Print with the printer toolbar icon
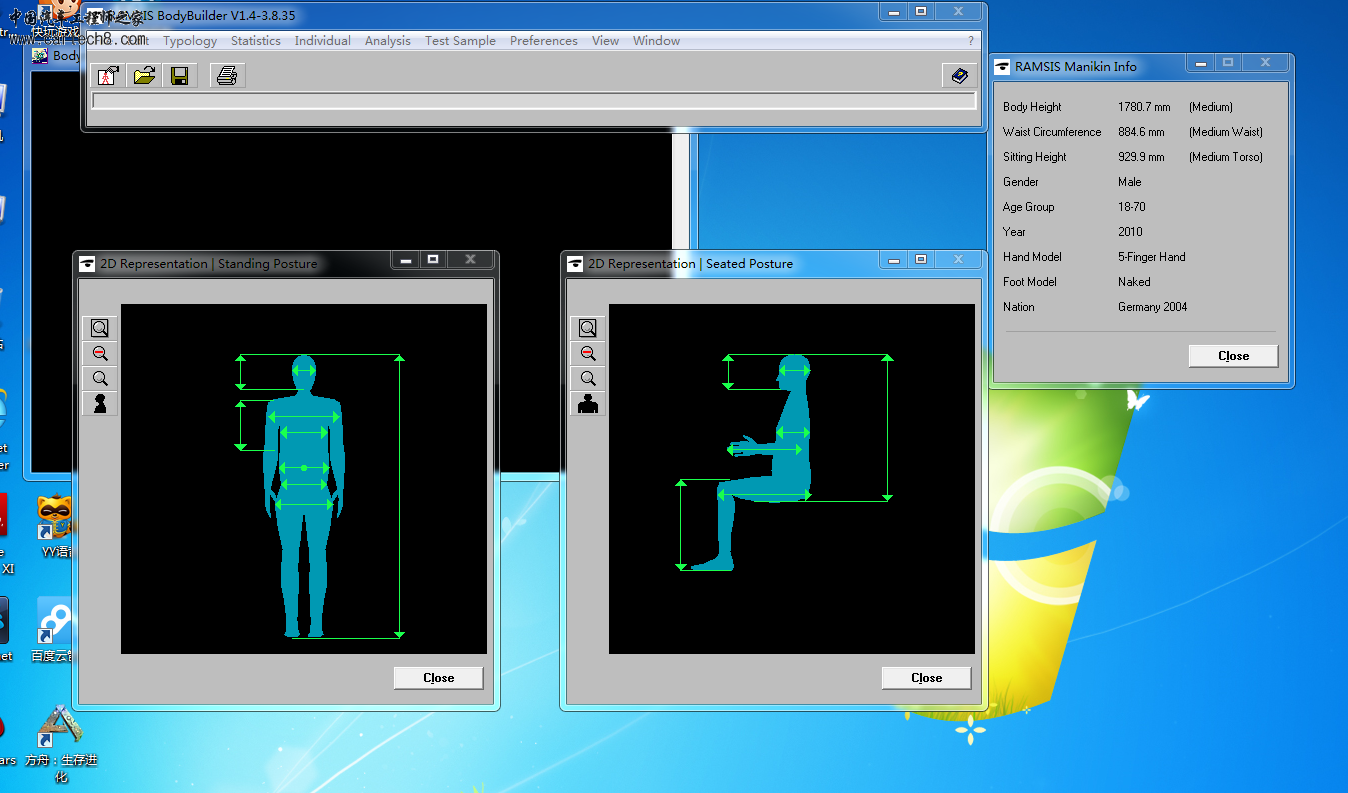This screenshot has width=1348, height=793. (227, 76)
